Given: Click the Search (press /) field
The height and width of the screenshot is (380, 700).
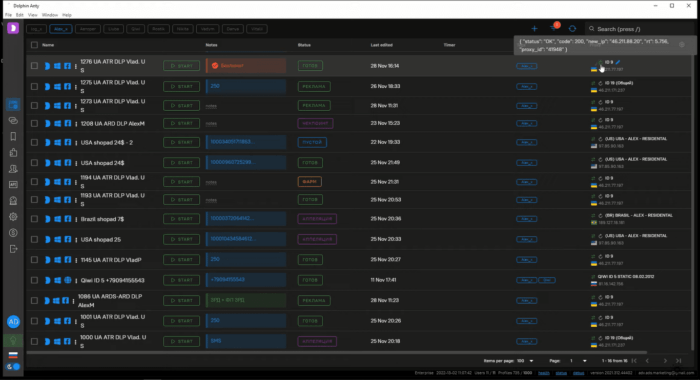Looking at the screenshot, I should 638,29.
